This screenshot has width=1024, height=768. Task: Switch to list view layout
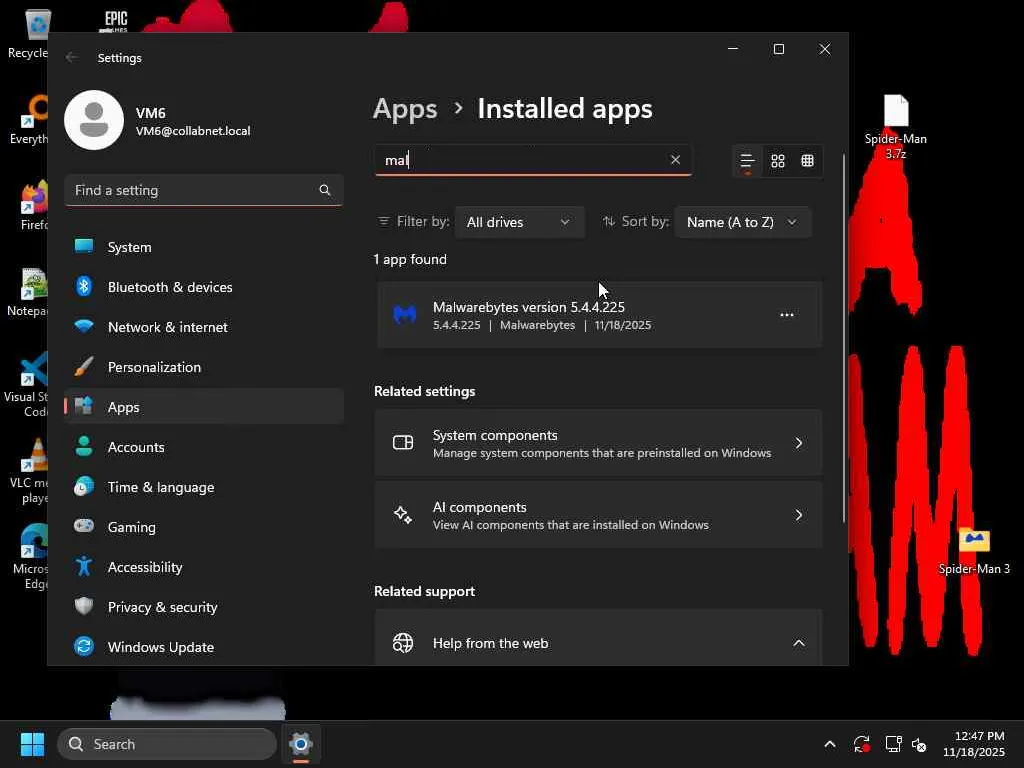747,161
